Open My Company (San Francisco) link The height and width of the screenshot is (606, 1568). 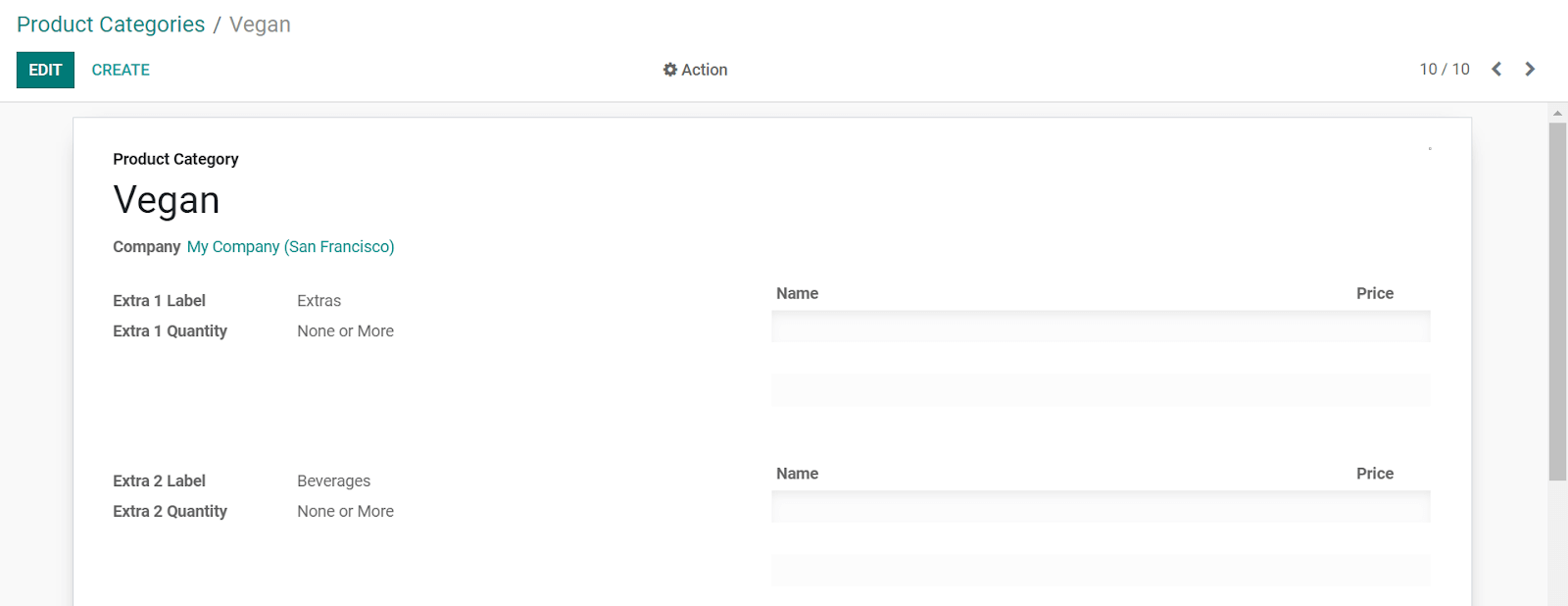tap(290, 246)
